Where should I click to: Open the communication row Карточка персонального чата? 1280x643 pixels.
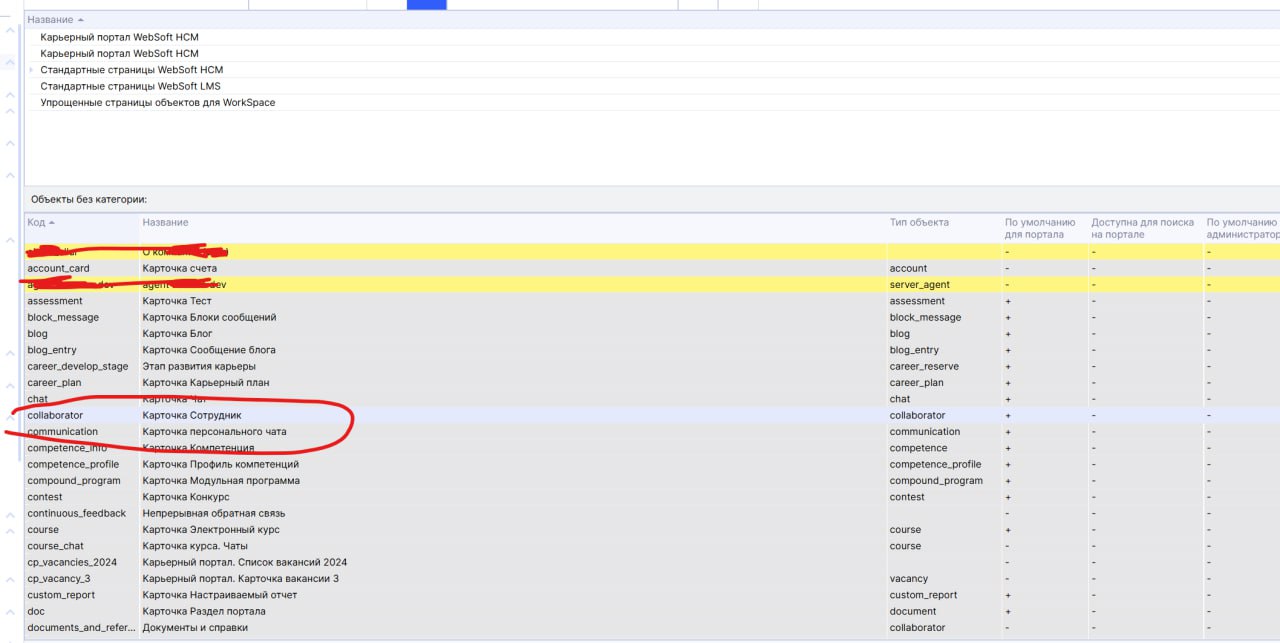coord(214,432)
